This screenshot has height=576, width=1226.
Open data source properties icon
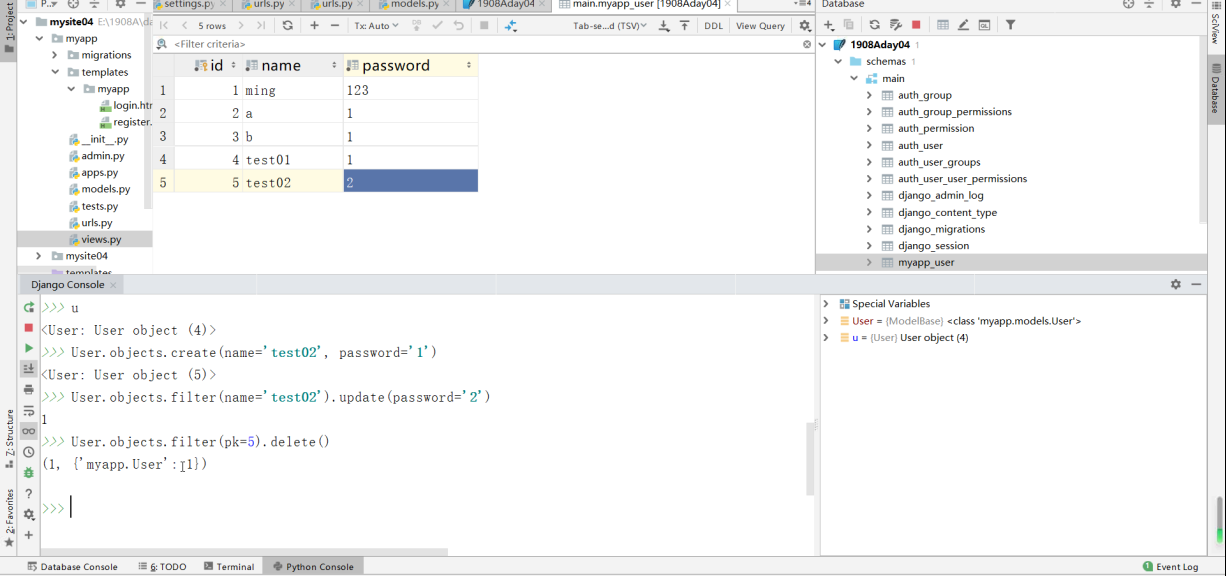pyautogui.click(x=896, y=25)
